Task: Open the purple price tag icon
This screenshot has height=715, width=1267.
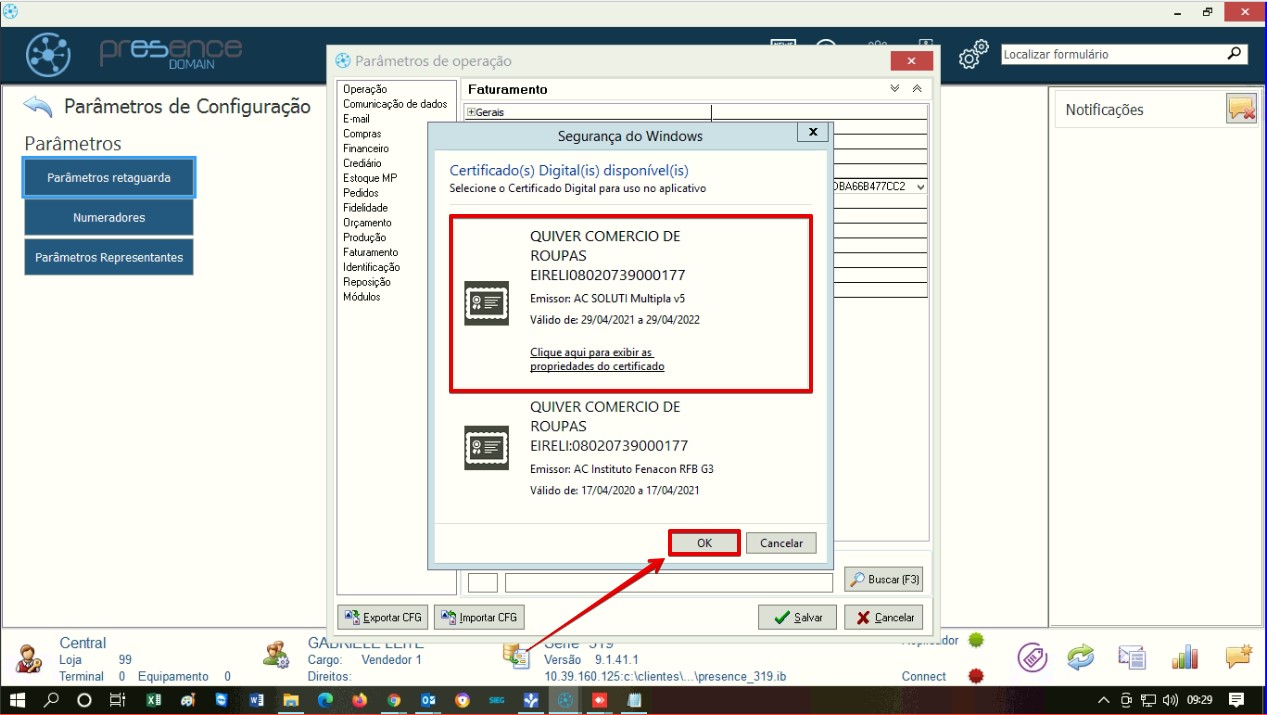Action: pyautogui.click(x=1032, y=657)
